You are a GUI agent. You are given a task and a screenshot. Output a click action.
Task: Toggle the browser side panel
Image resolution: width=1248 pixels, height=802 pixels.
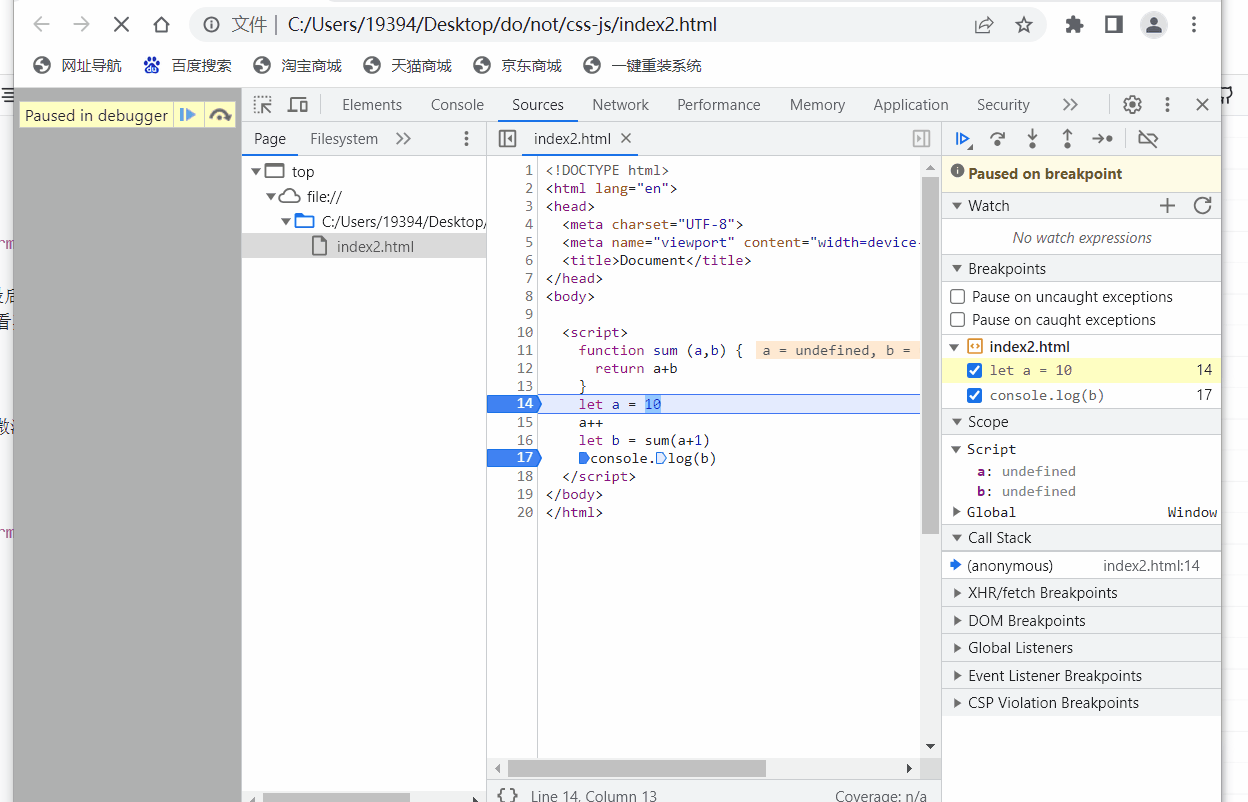click(1114, 25)
